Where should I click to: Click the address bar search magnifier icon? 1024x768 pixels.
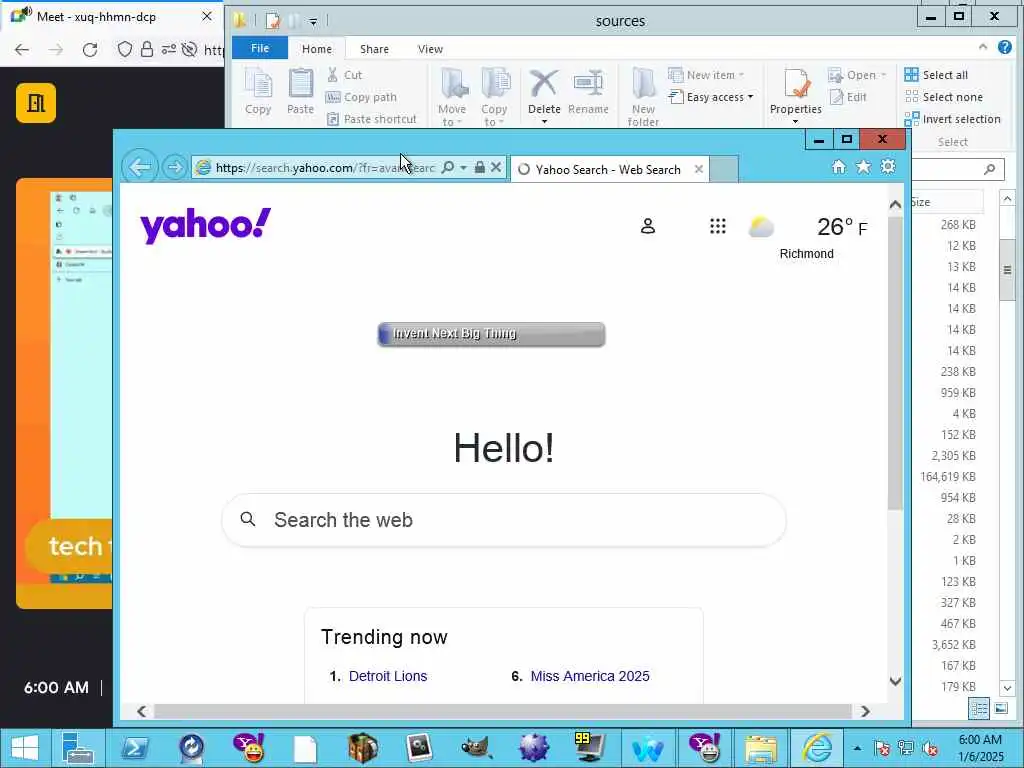click(x=447, y=168)
